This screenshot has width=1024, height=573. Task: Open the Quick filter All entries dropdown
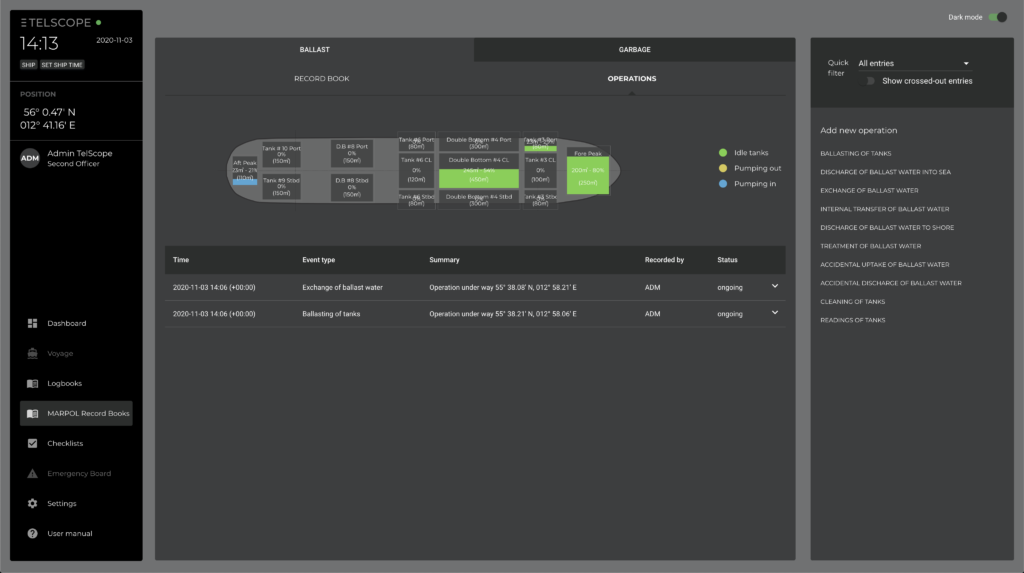coord(913,63)
